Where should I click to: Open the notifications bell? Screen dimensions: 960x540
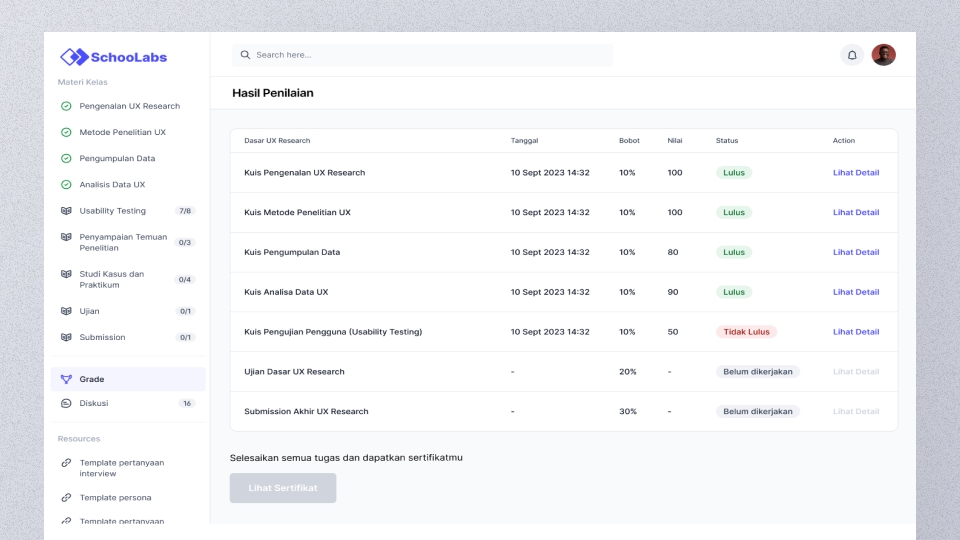(852, 55)
